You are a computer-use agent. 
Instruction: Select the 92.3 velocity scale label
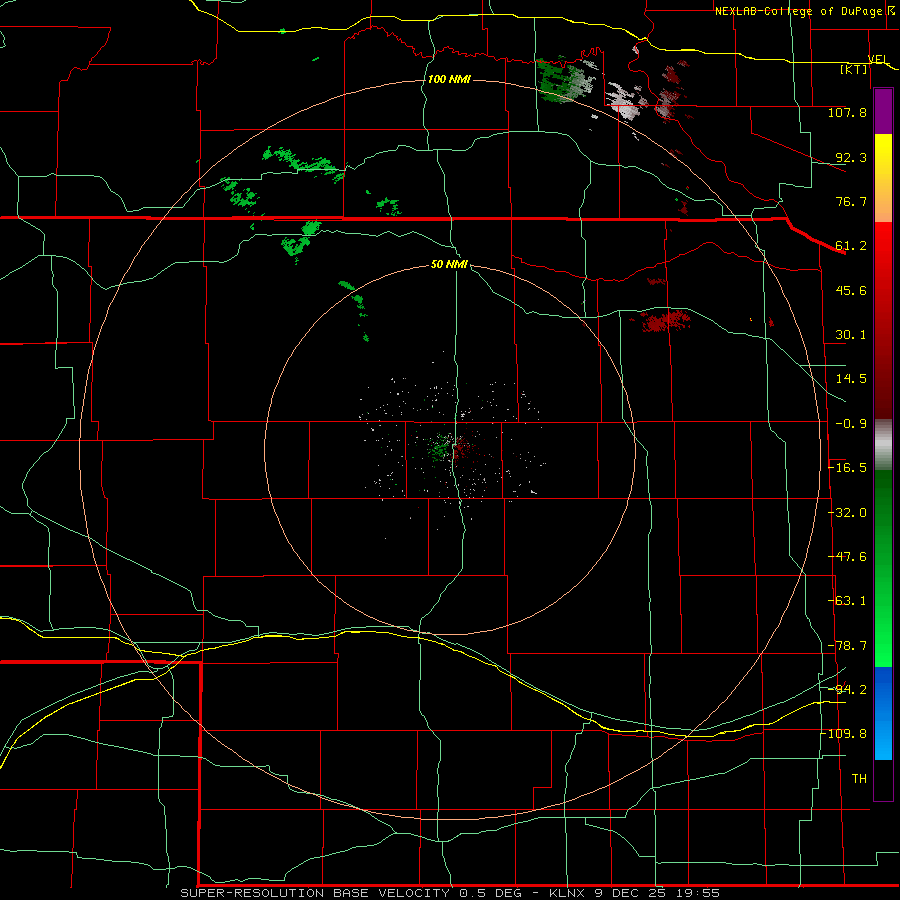click(x=851, y=157)
